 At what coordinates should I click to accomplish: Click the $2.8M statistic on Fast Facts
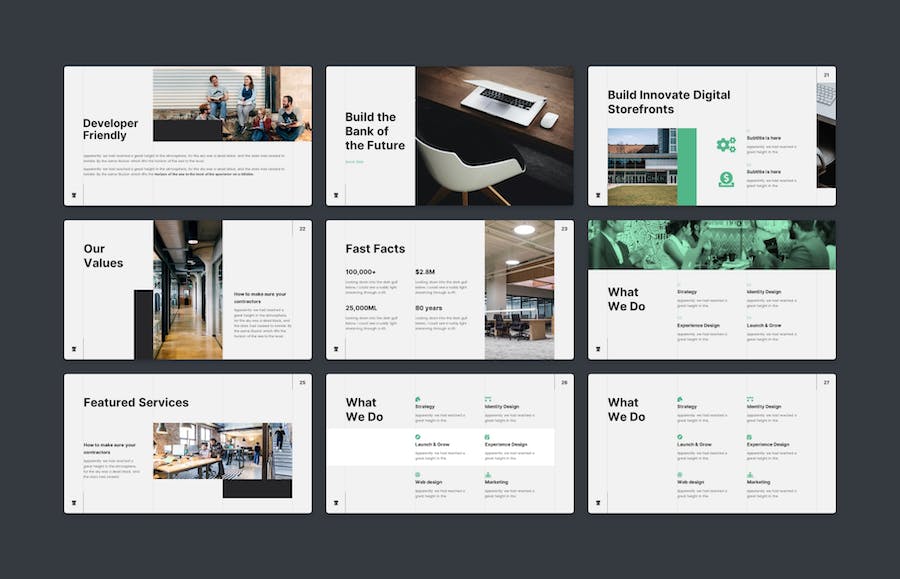click(427, 272)
